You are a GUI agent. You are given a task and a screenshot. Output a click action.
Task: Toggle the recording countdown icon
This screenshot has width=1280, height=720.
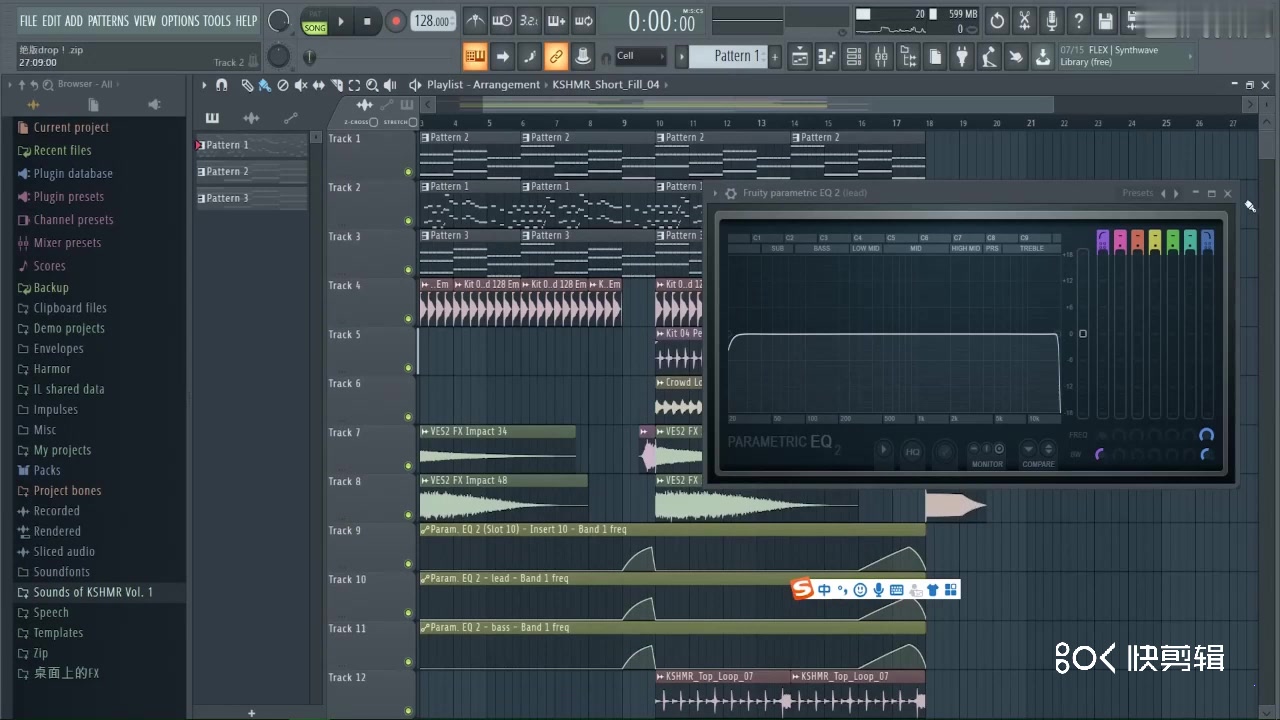[530, 21]
